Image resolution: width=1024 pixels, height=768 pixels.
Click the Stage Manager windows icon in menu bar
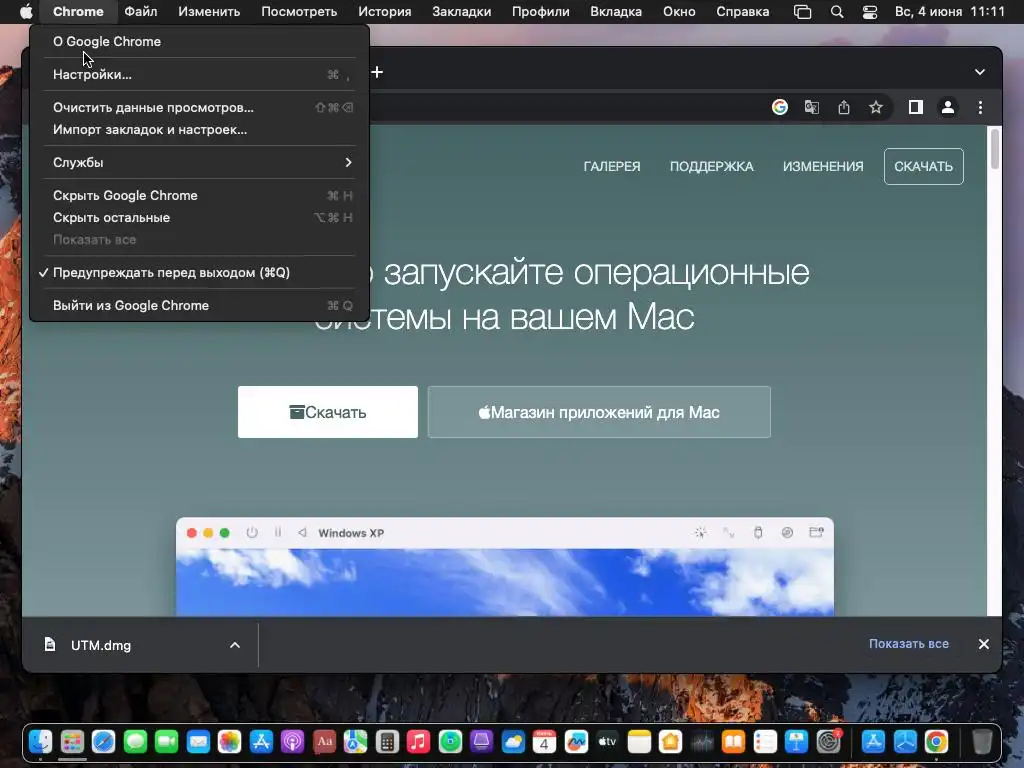pyautogui.click(x=803, y=12)
